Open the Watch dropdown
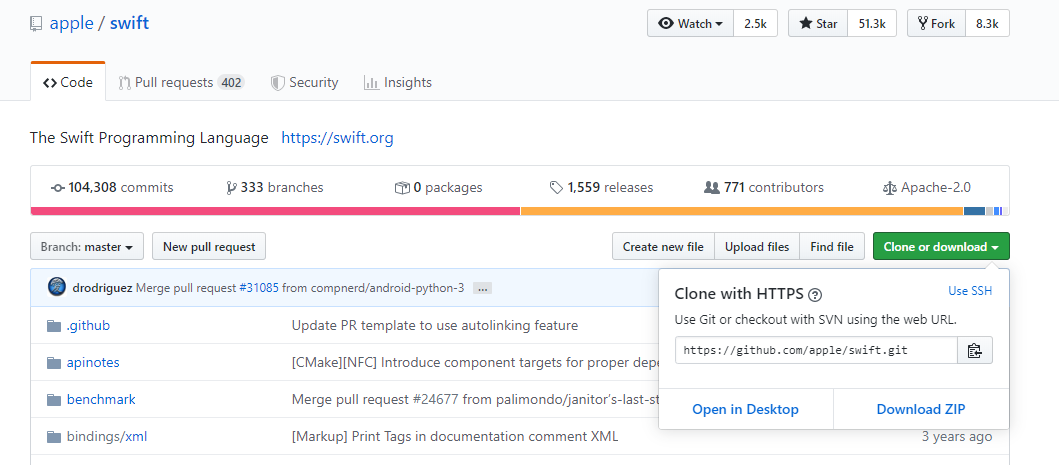The height and width of the screenshot is (465, 1059). click(x=690, y=24)
